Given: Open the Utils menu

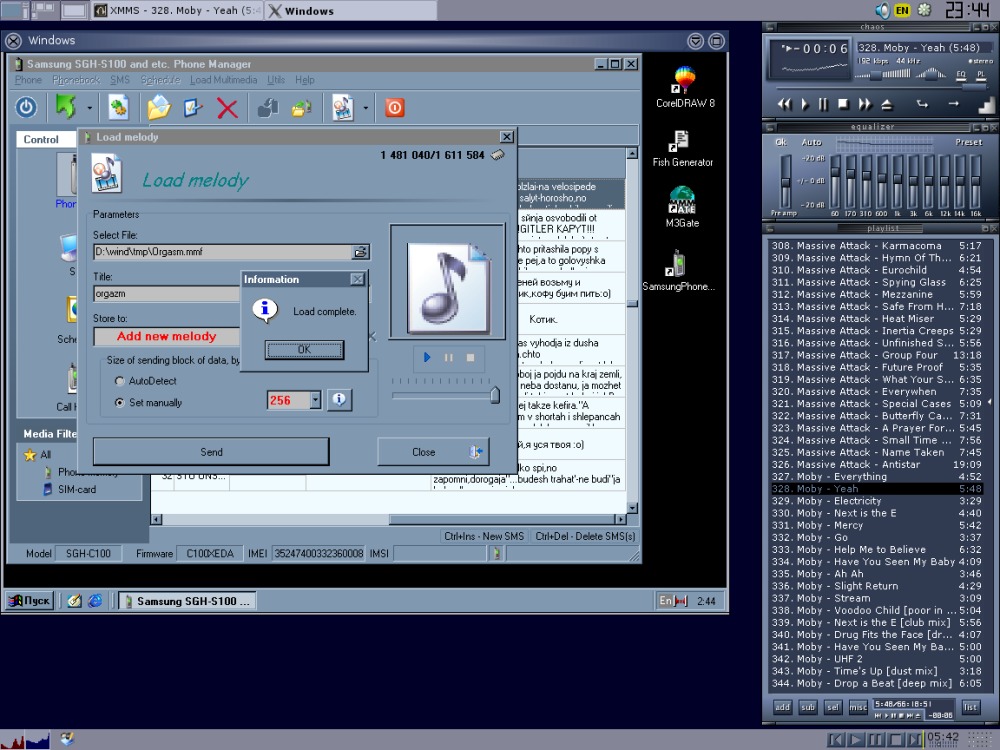Looking at the screenshot, I should 276,80.
